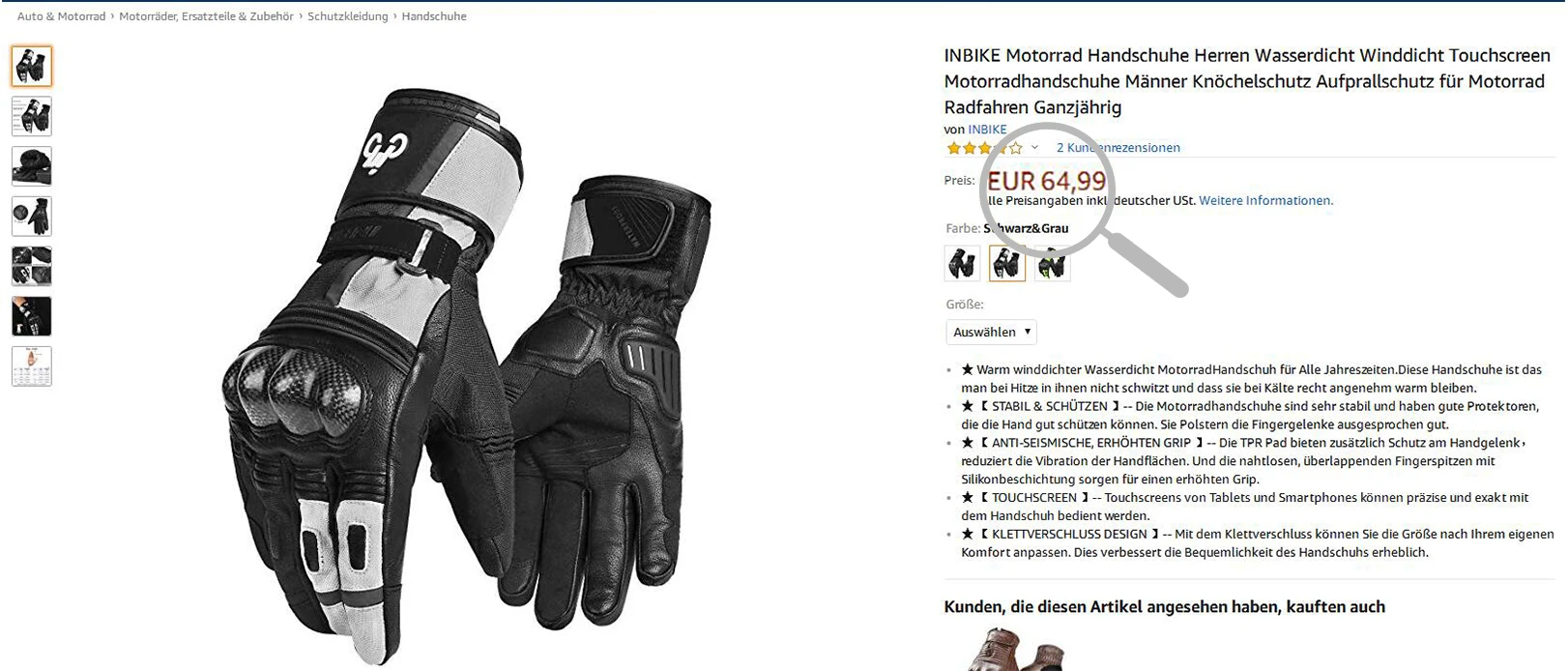The height and width of the screenshot is (671, 1568).
Task: Visit the INBIKE brand link
Action: (987, 130)
